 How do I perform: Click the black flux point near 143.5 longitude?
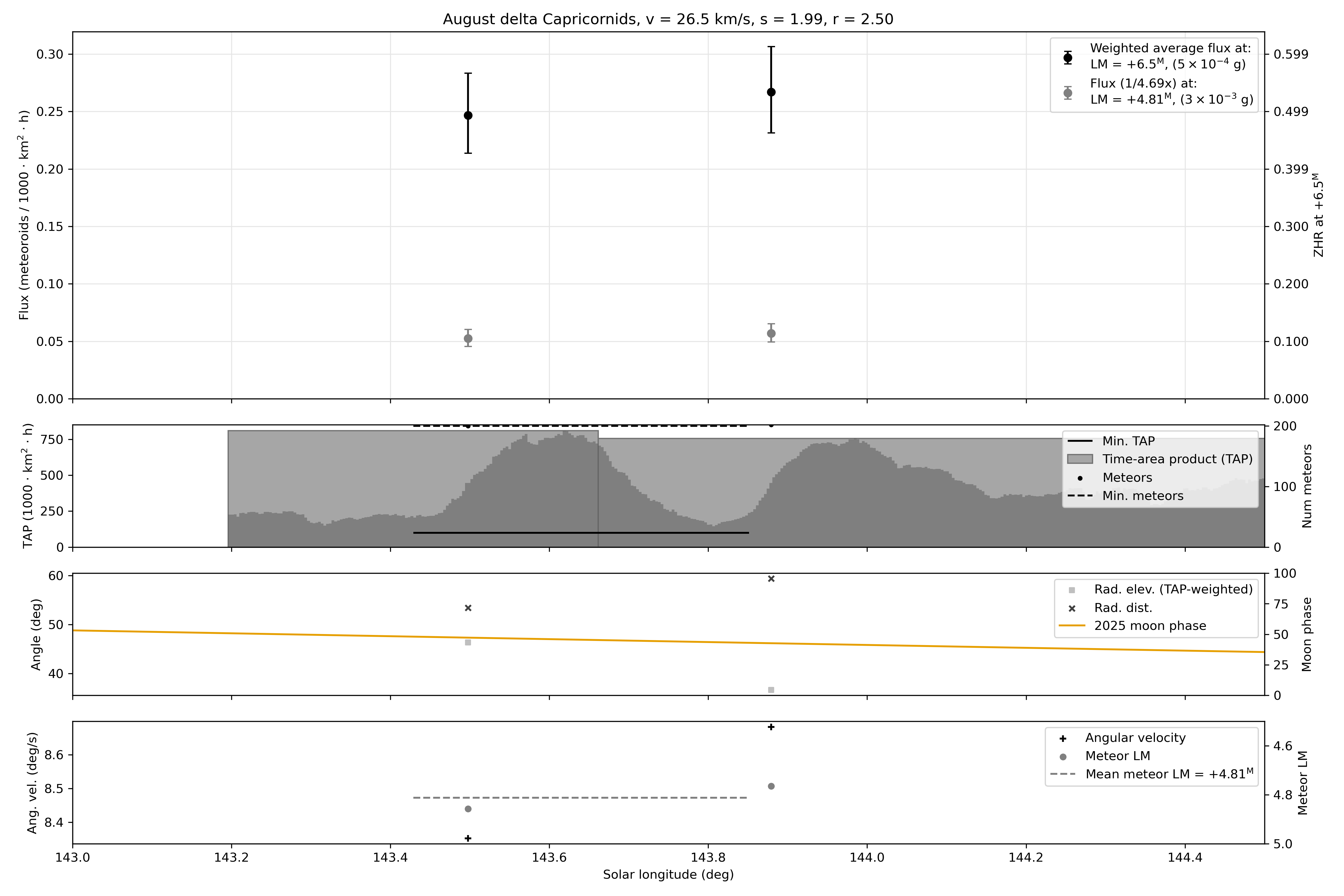click(468, 115)
